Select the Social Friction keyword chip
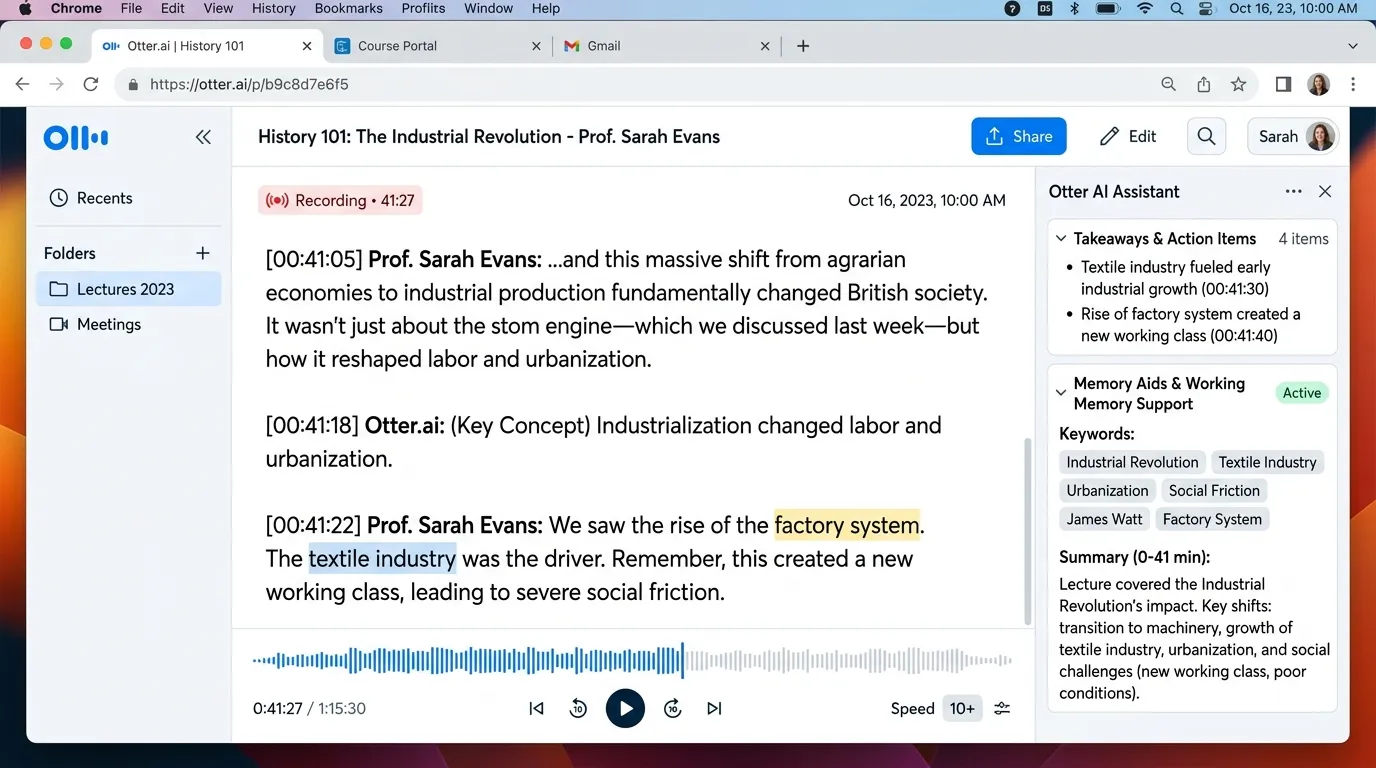 (1214, 490)
